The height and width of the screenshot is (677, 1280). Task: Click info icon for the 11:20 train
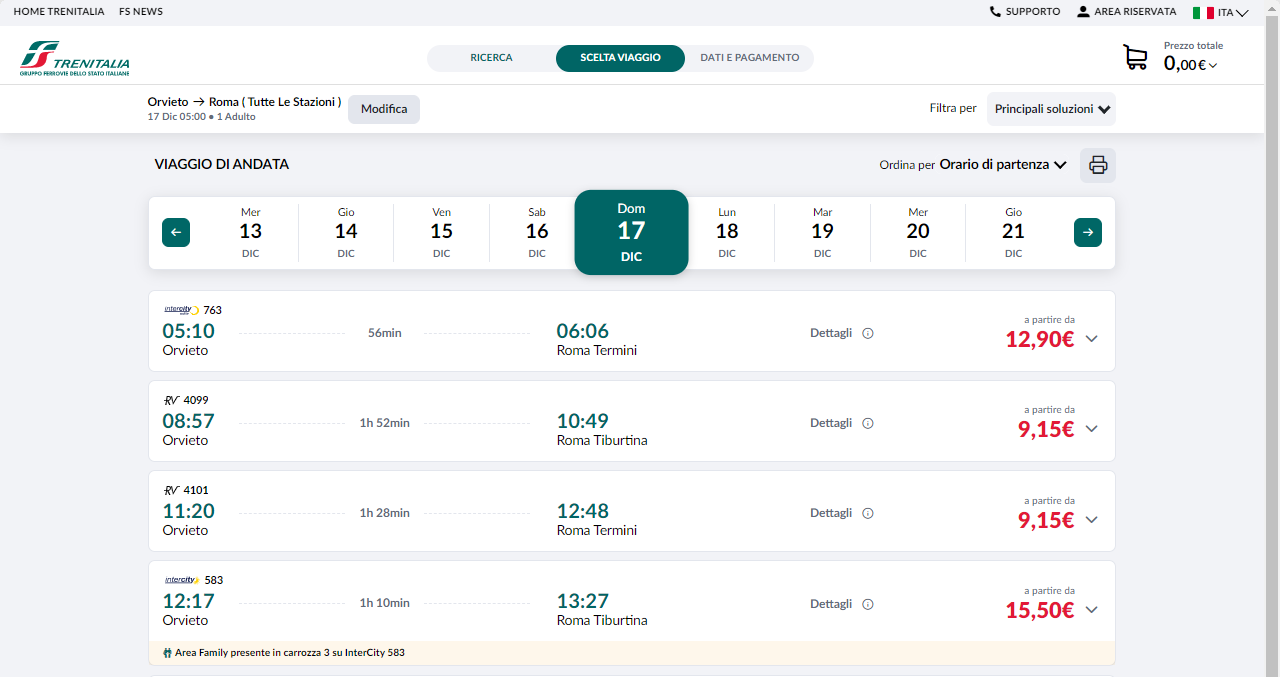pyautogui.click(x=868, y=513)
